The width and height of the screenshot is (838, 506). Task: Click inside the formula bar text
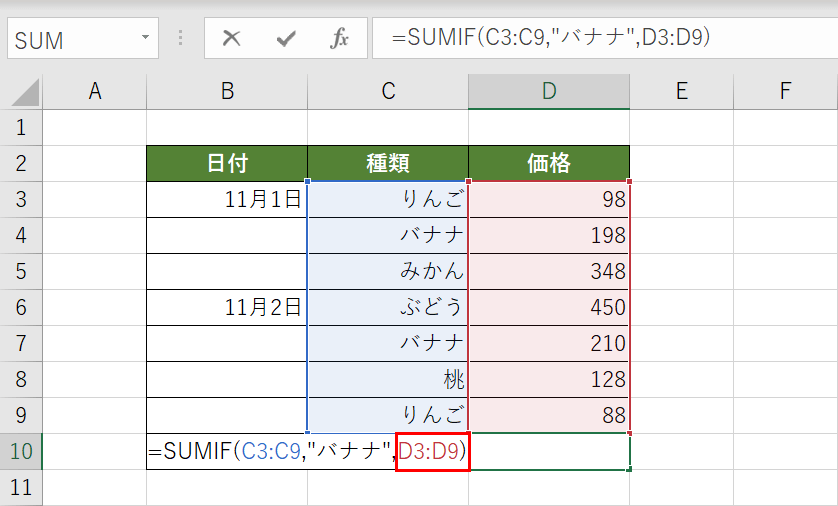[x=600, y=39]
